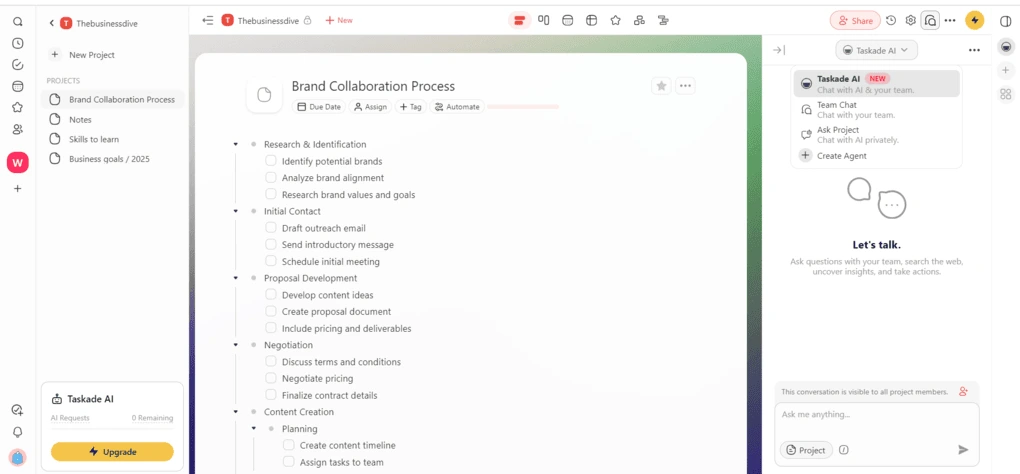1020x474 pixels.
Task: Click the yellow Upgrade button
Action: pyautogui.click(x=112, y=451)
